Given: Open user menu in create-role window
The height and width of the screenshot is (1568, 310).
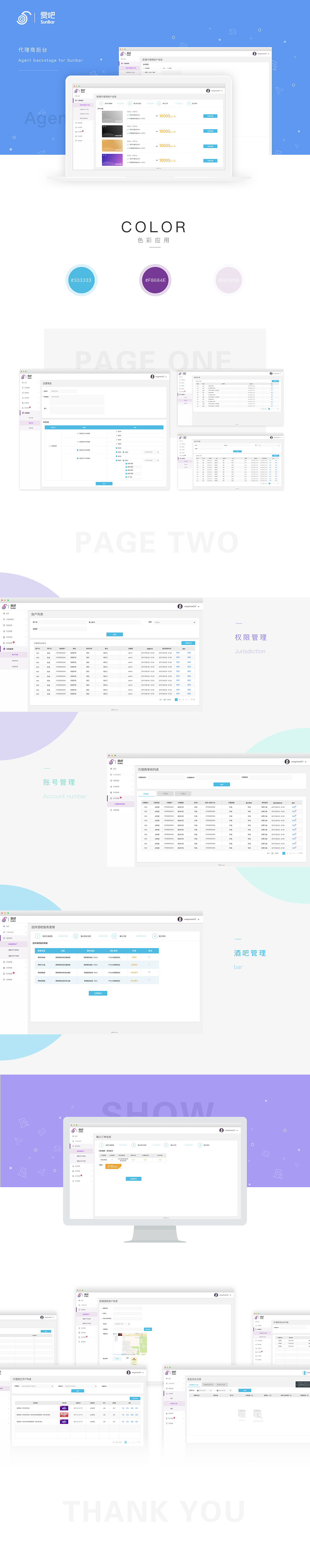Looking at the screenshot, I should click(158, 377).
